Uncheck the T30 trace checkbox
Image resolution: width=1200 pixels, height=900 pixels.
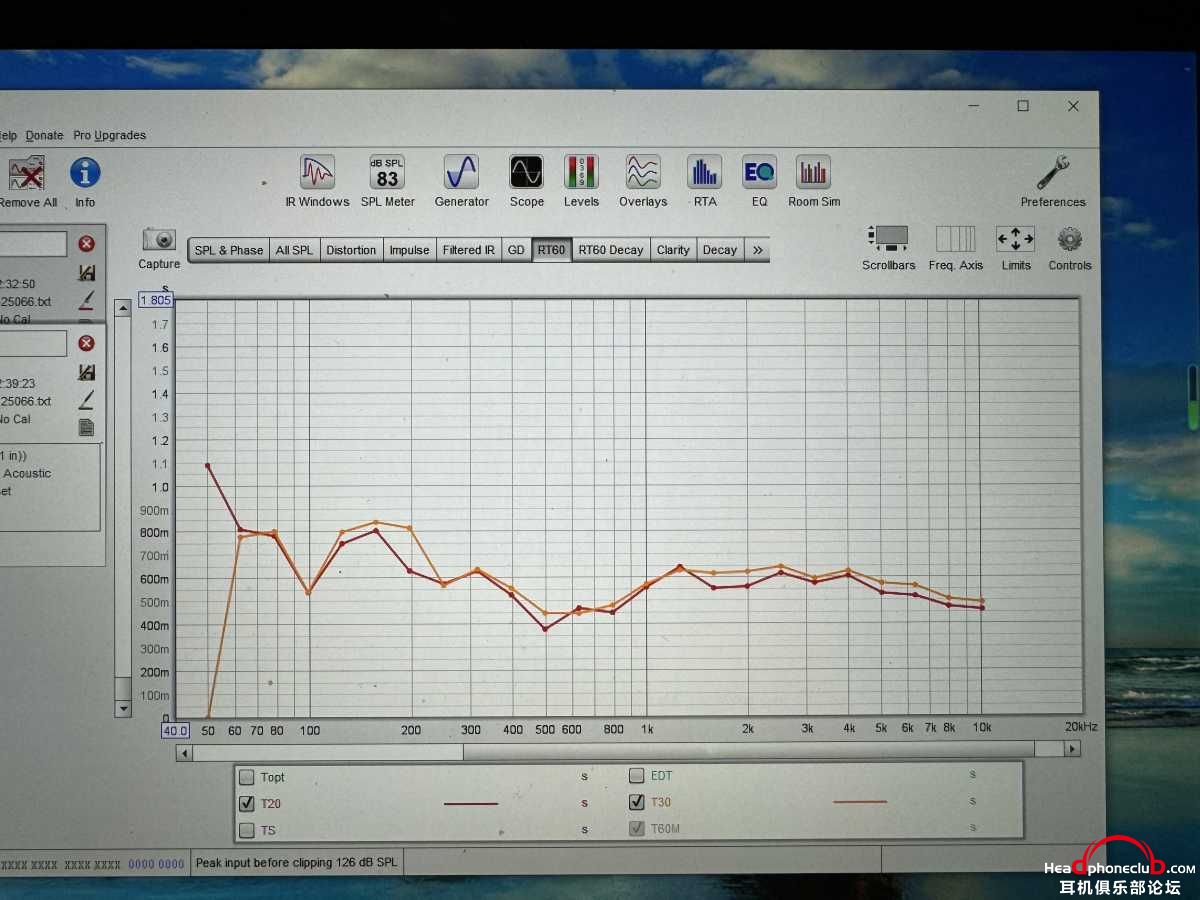point(637,802)
